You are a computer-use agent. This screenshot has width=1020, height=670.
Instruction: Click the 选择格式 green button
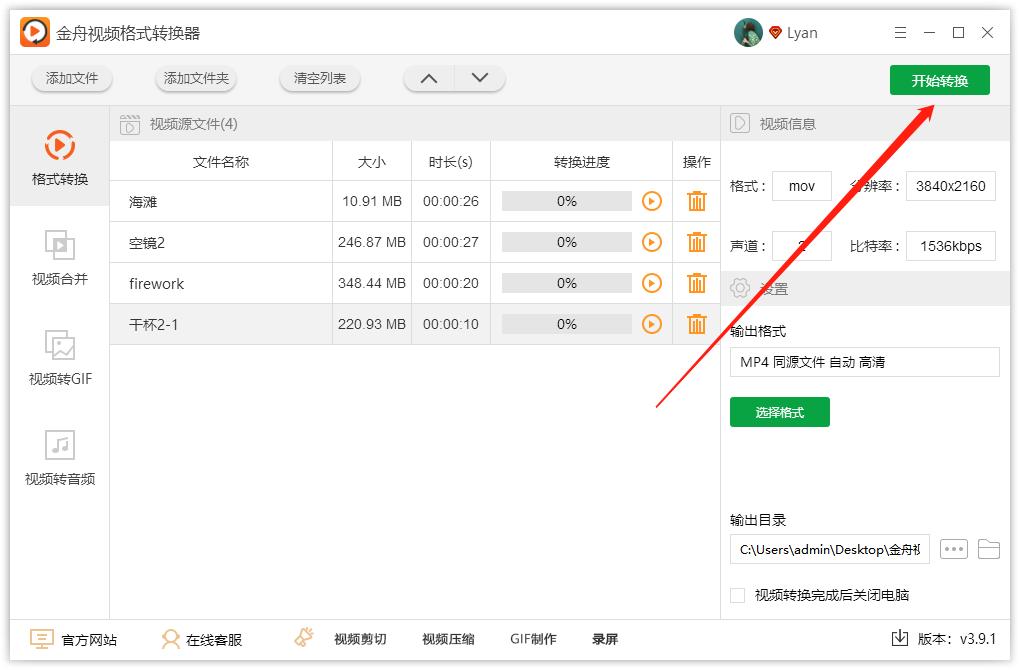pos(780,412)
